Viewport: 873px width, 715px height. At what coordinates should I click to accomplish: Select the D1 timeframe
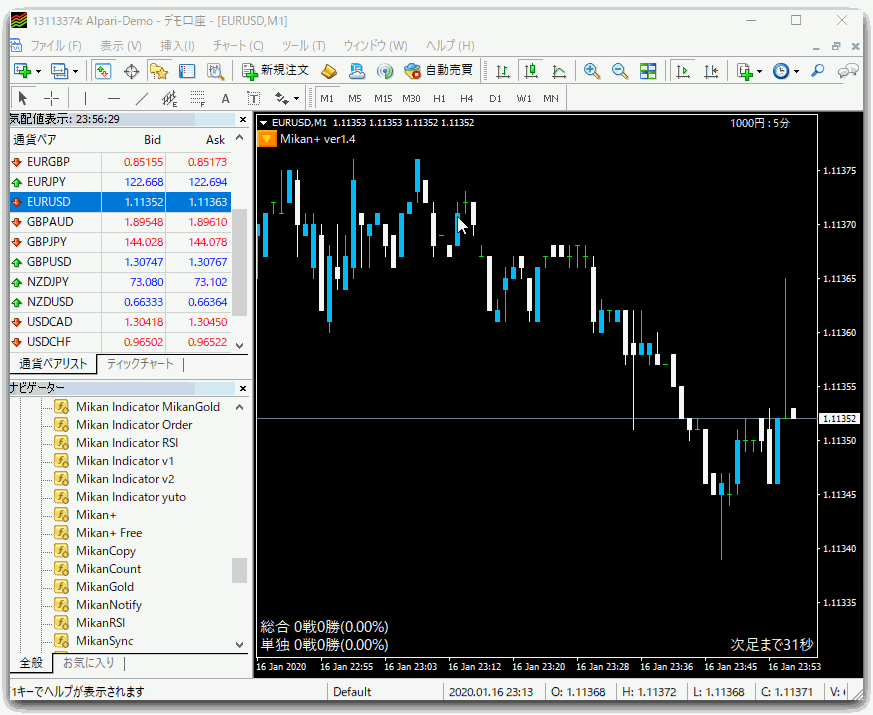[495, 99]
